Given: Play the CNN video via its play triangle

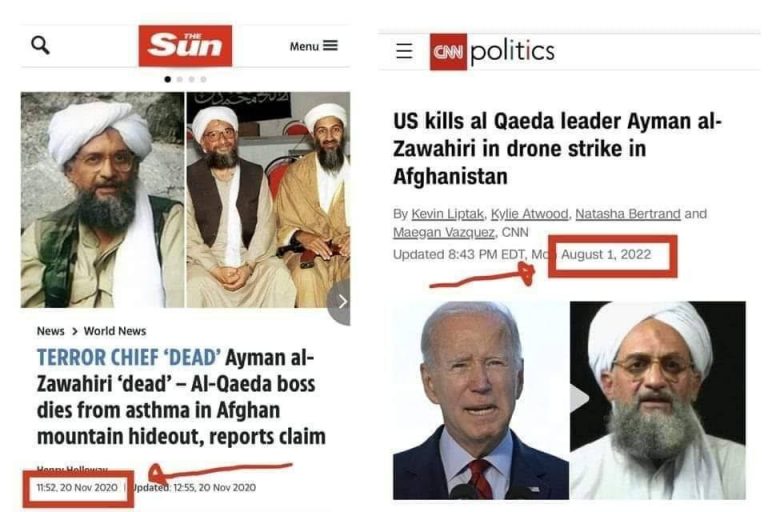Looking at the screenshot, I should point(578,399).
